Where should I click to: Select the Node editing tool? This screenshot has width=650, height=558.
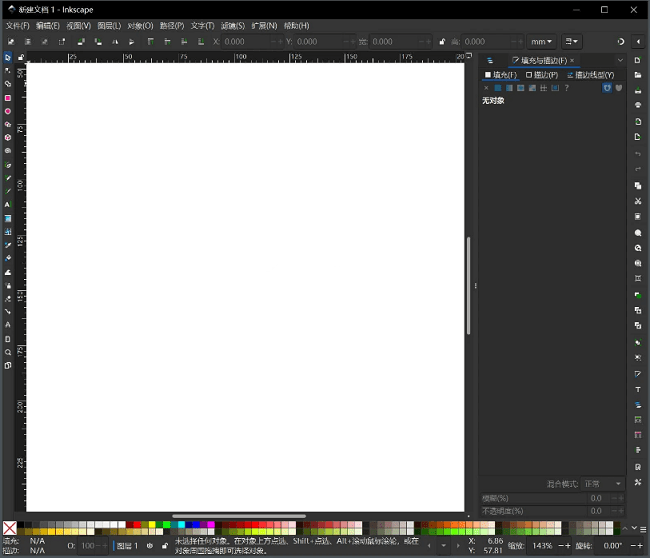click(8, 71)
